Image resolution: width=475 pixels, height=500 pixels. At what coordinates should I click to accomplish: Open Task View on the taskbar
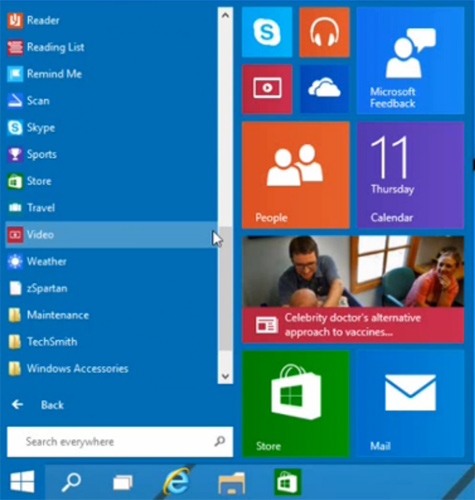(123, 482)
